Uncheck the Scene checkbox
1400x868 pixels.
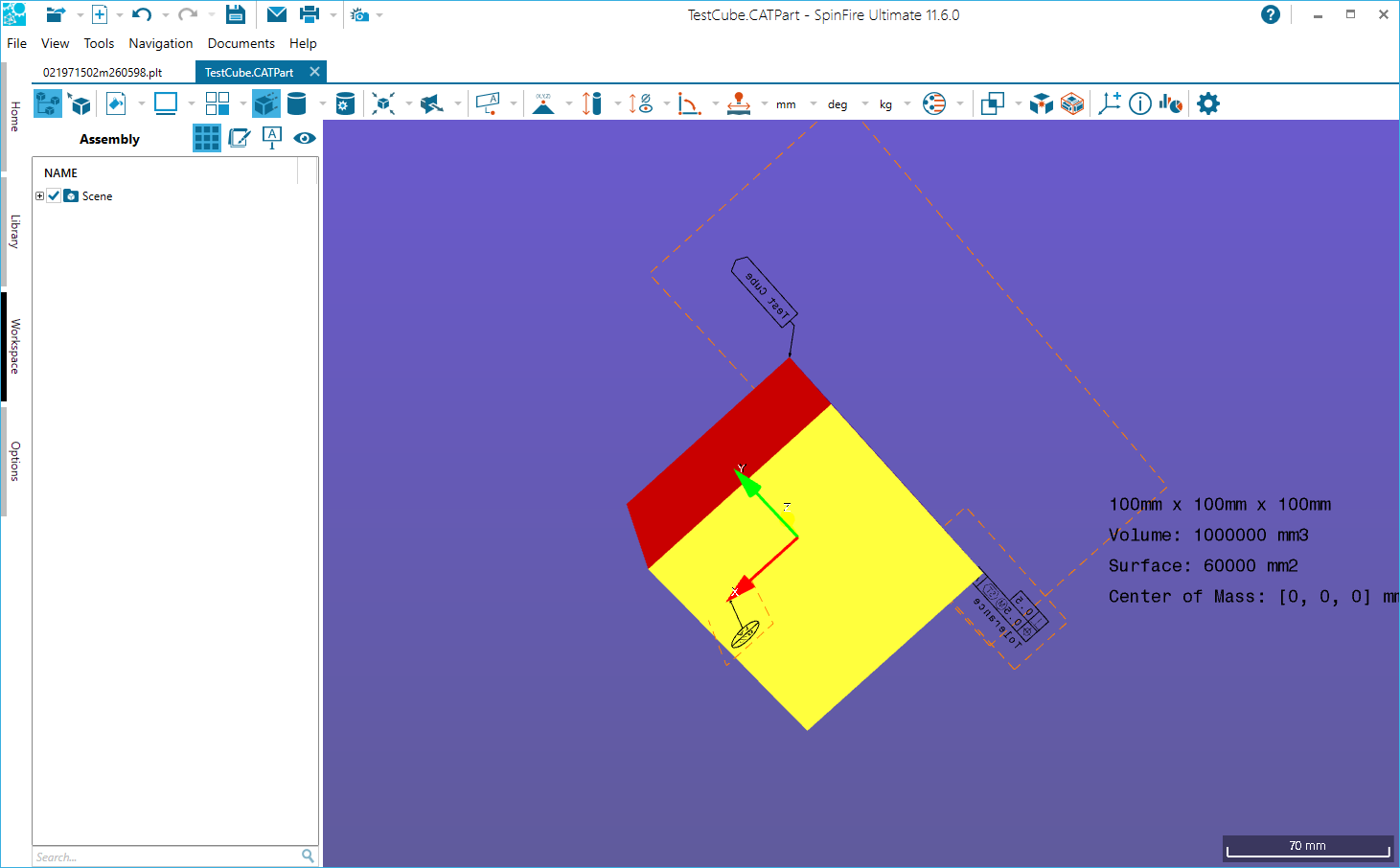[55, 196]
